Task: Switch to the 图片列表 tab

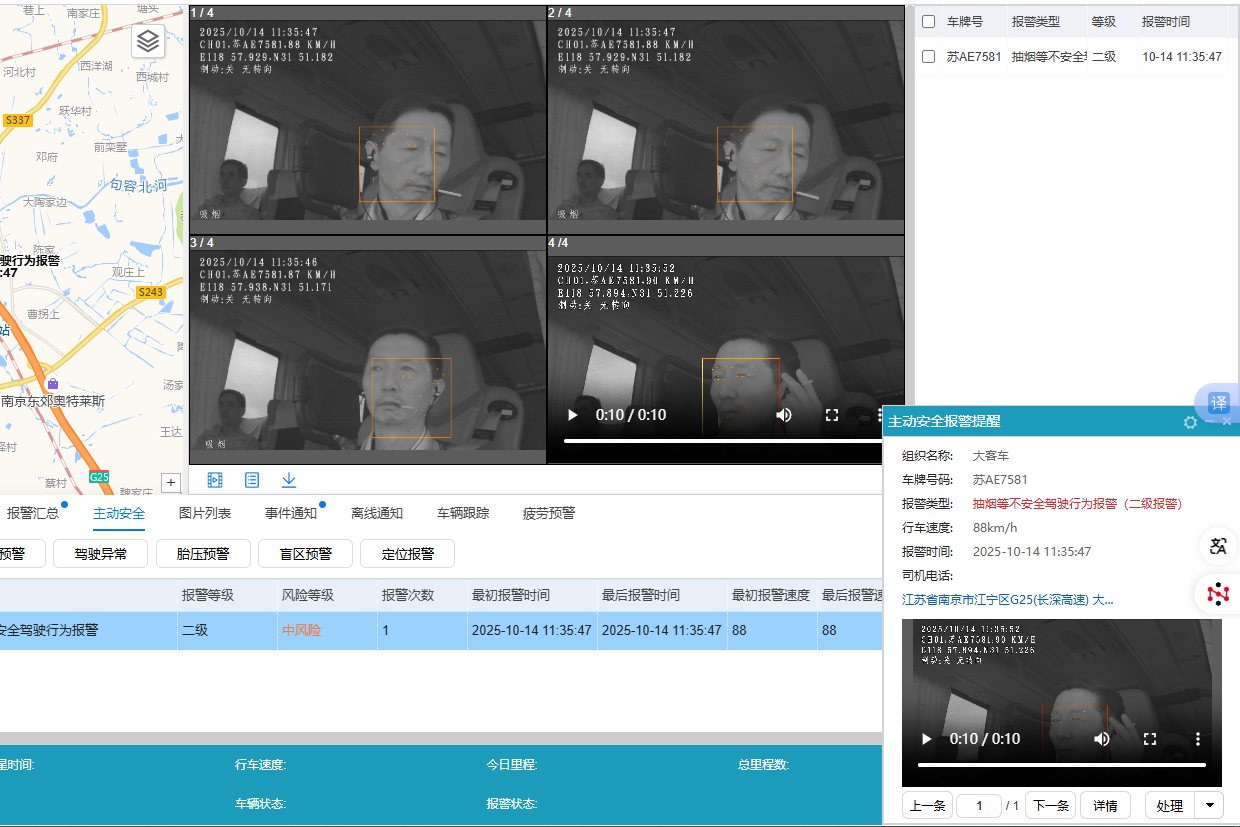Action: (205, 513)
